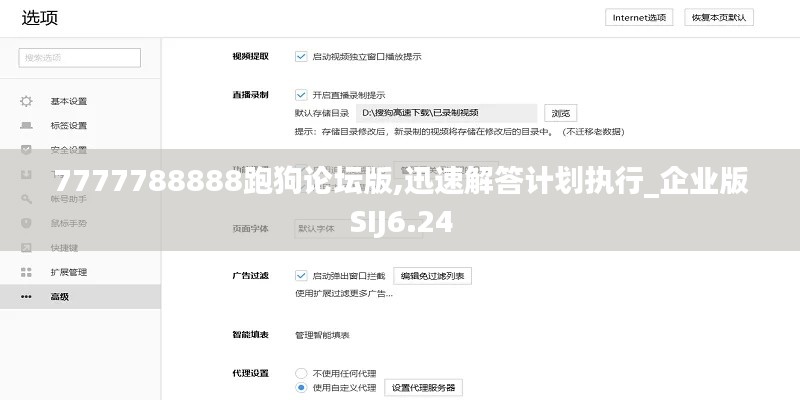Image resolution: width=800 pixels, height=400 pixels.
Task: Click the 广告过滤 label
Action: click(x=251, y=276)
